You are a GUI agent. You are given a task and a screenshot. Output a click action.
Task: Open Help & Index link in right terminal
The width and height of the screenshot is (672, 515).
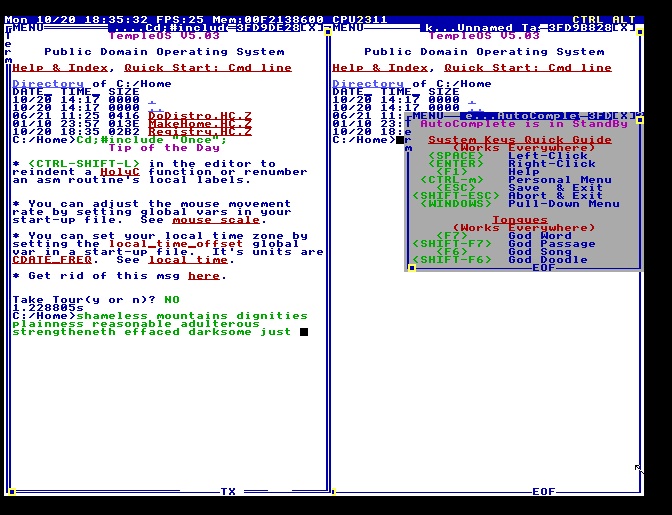(380, 68)
